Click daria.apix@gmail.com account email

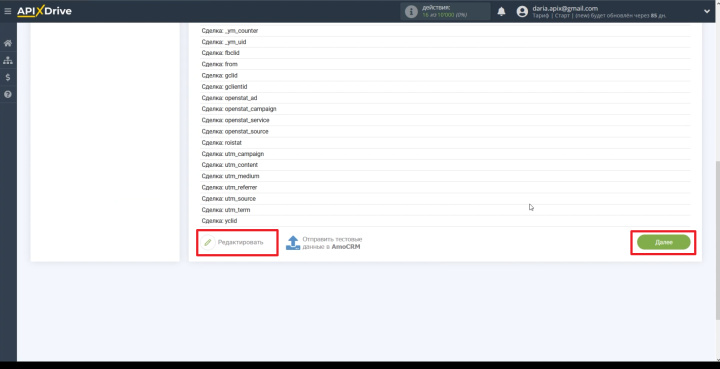[x=565, y=8]
